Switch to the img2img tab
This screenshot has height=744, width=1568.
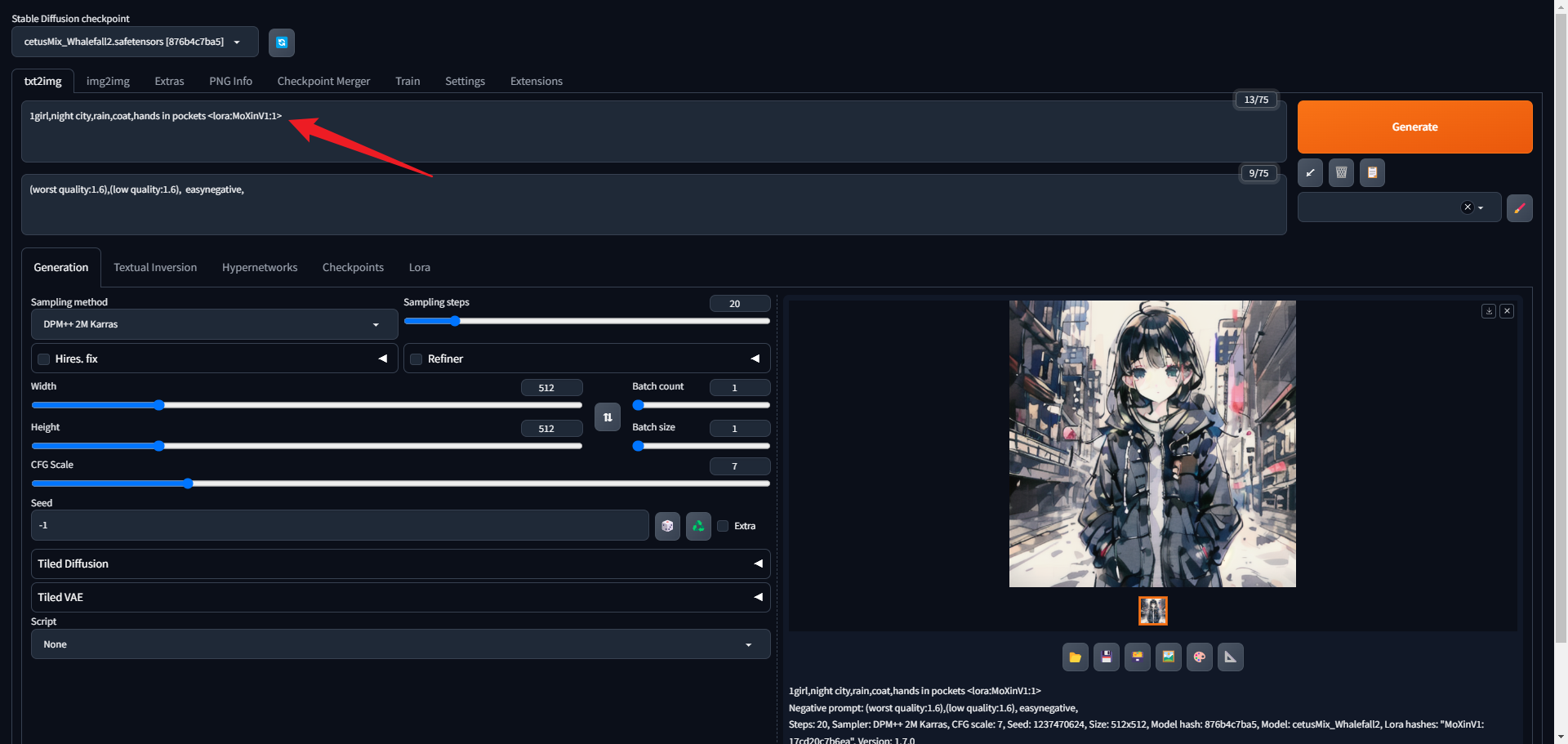(x=108, y=81)
